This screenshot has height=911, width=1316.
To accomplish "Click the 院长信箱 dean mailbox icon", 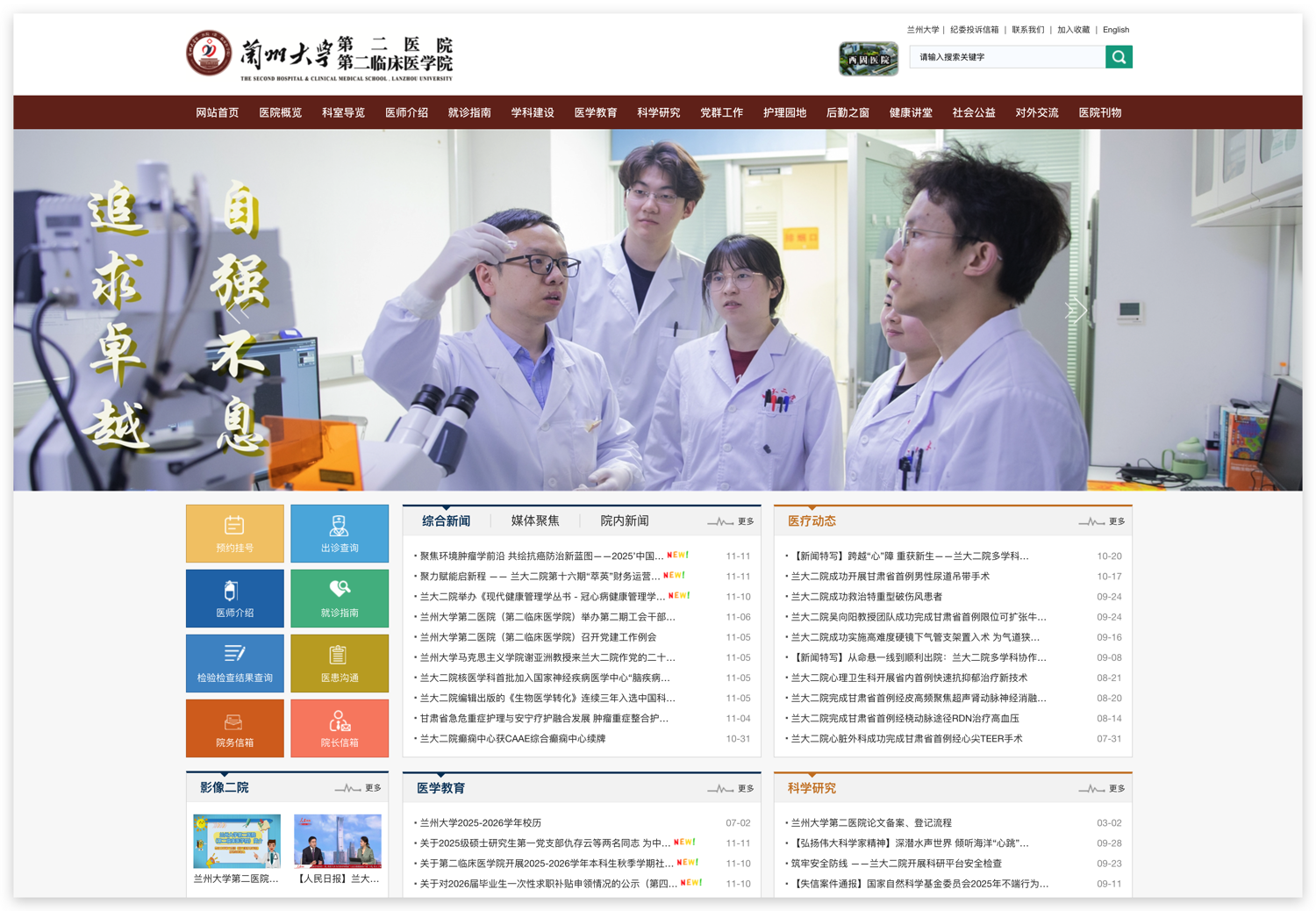I will (340, 728).
